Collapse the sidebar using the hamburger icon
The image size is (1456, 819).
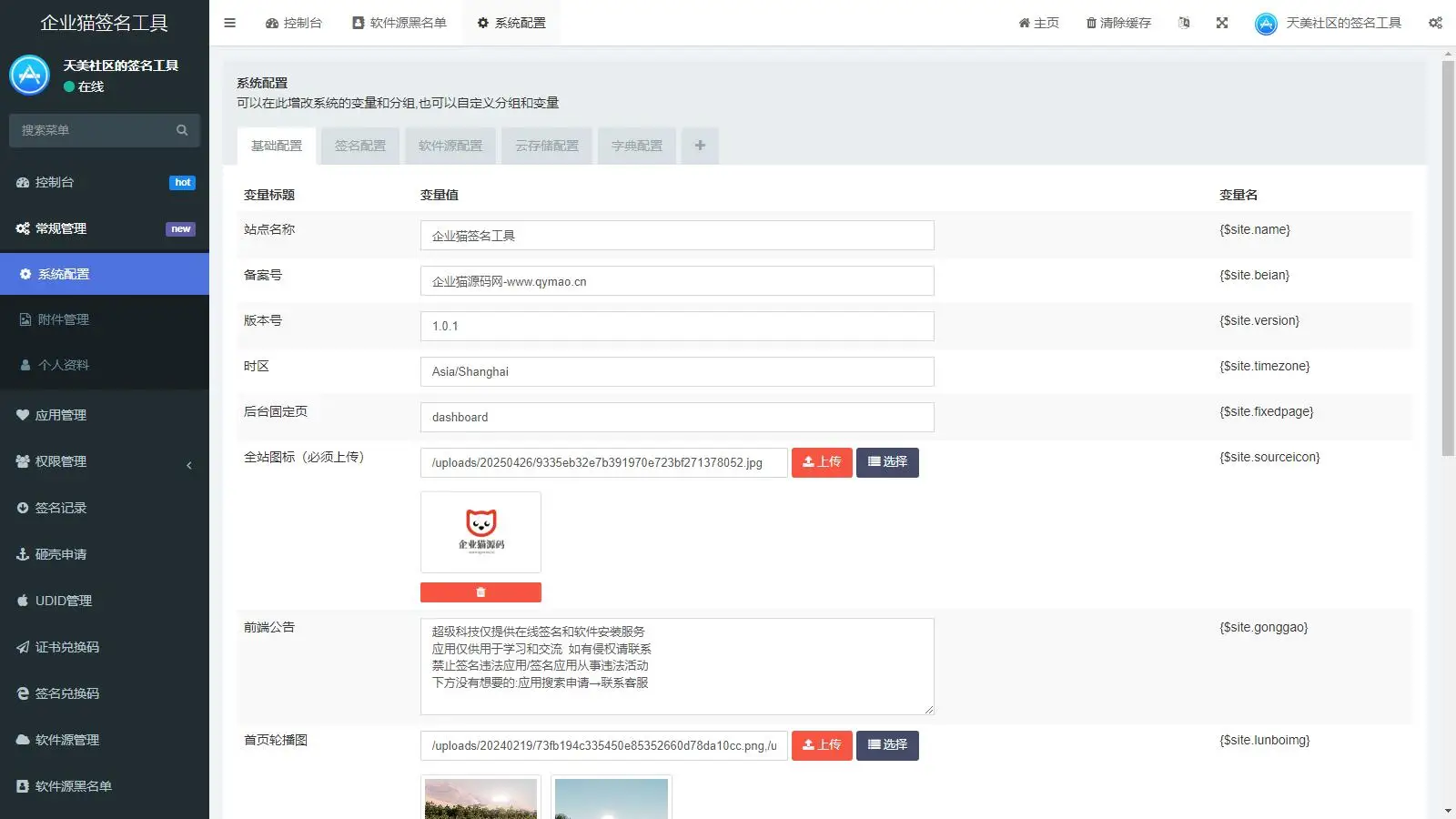[x=229, y=22]
